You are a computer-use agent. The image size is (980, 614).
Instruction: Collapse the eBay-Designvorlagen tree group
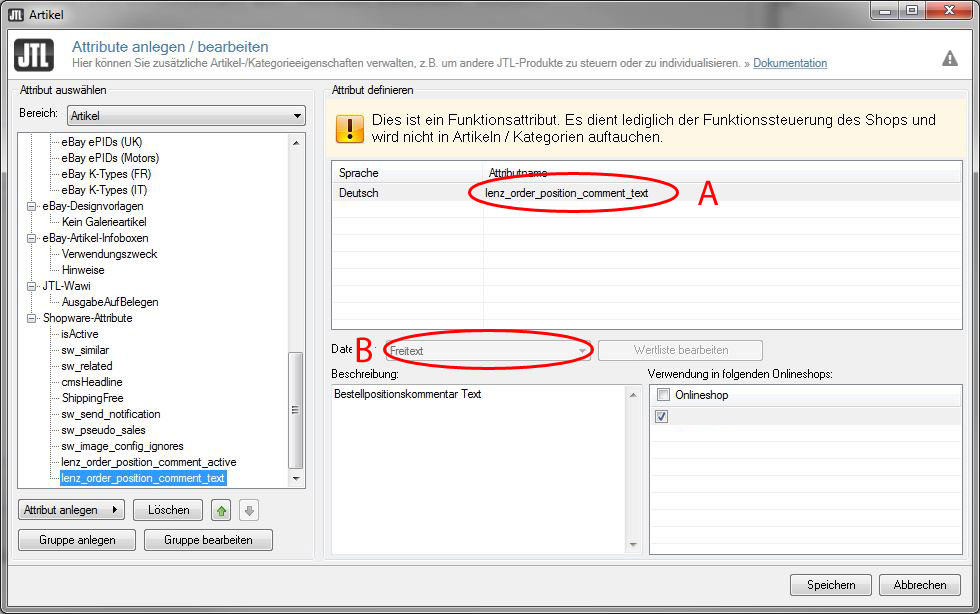(x=32, y=206)
